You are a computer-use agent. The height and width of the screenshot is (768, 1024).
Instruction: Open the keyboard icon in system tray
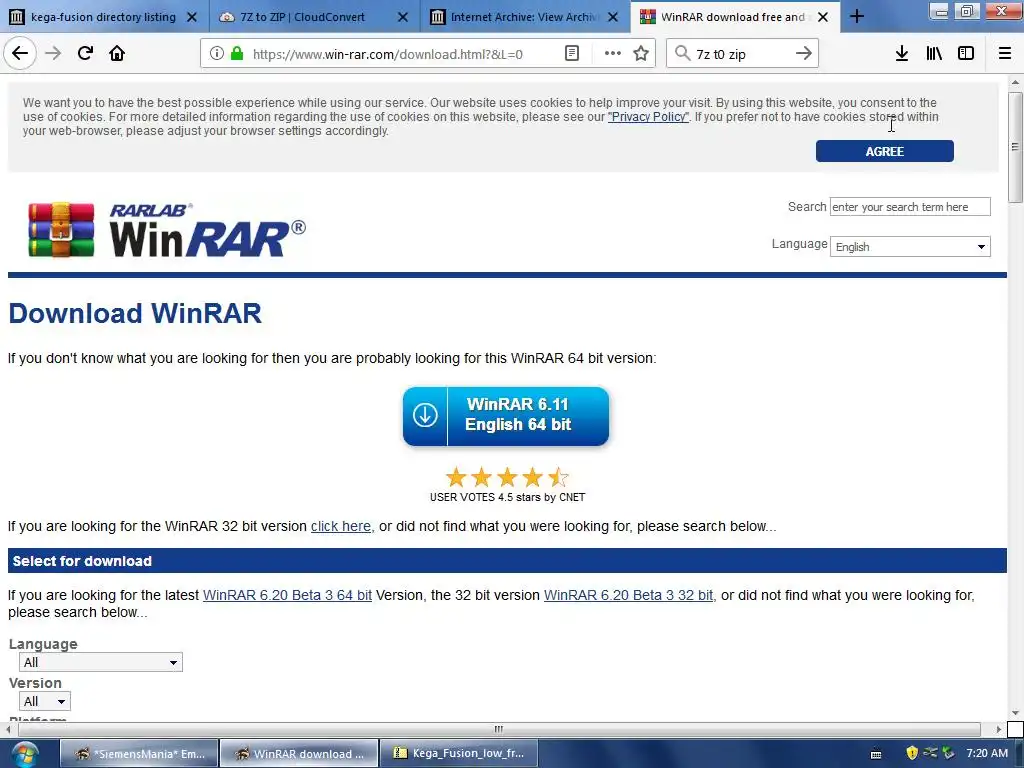coord(876,754)
